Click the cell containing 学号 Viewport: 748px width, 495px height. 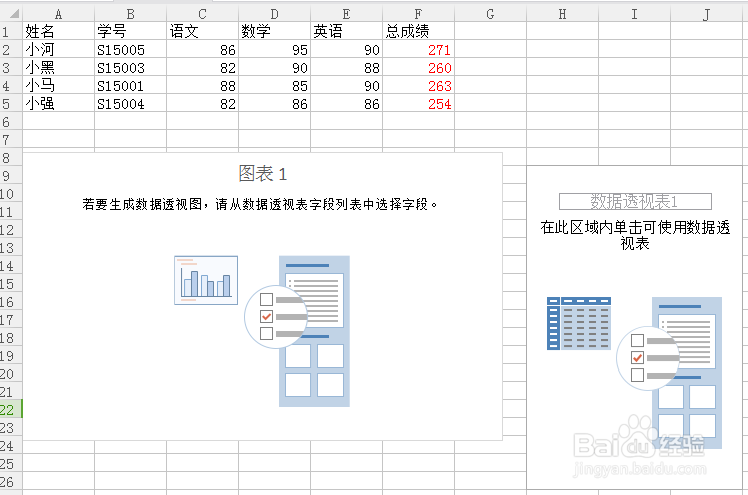pyautogui.click(x=130, y=31)
